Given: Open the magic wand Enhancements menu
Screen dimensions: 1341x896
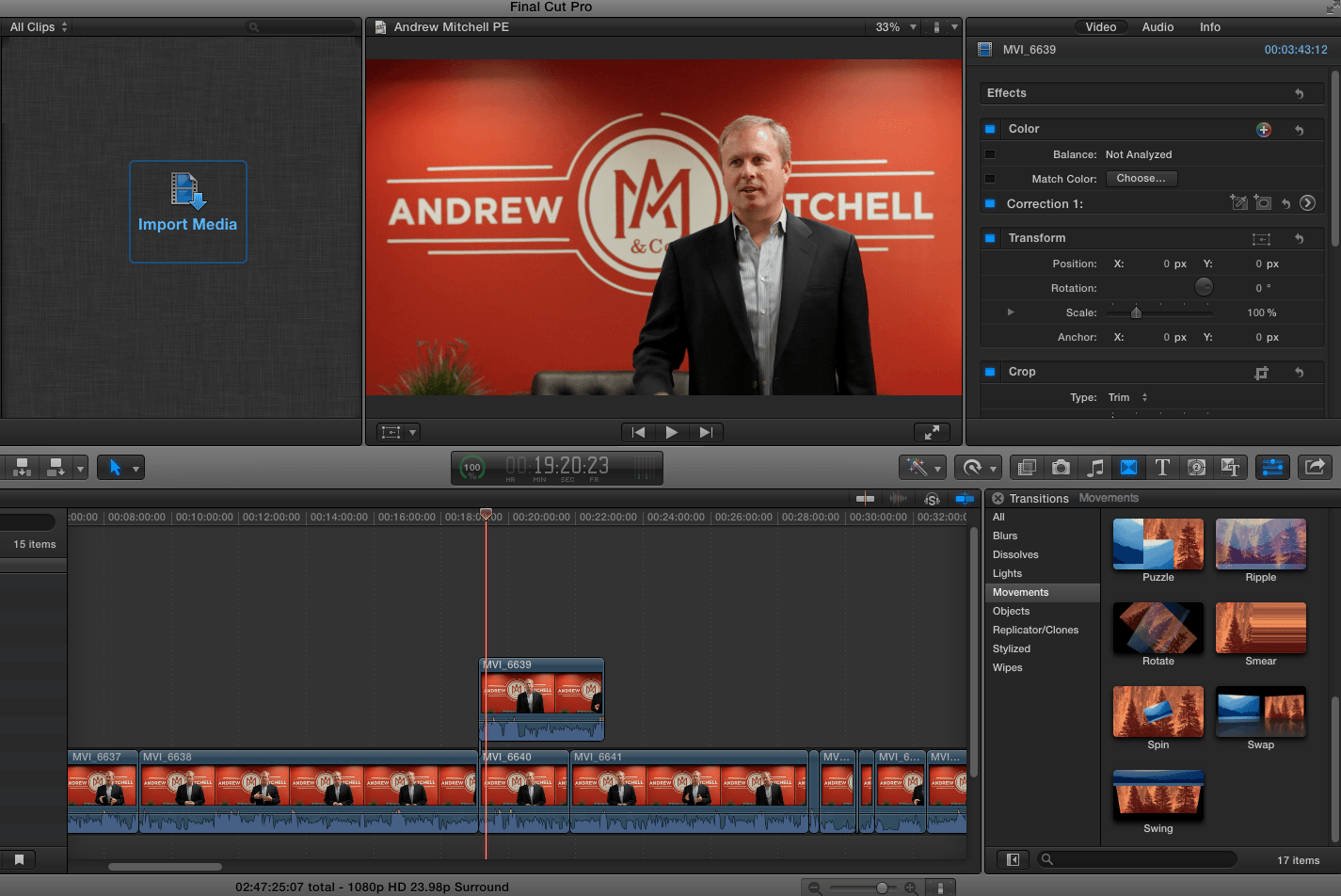Looking at the screenshot, I should pyautogui.click(x=923, y=467).
